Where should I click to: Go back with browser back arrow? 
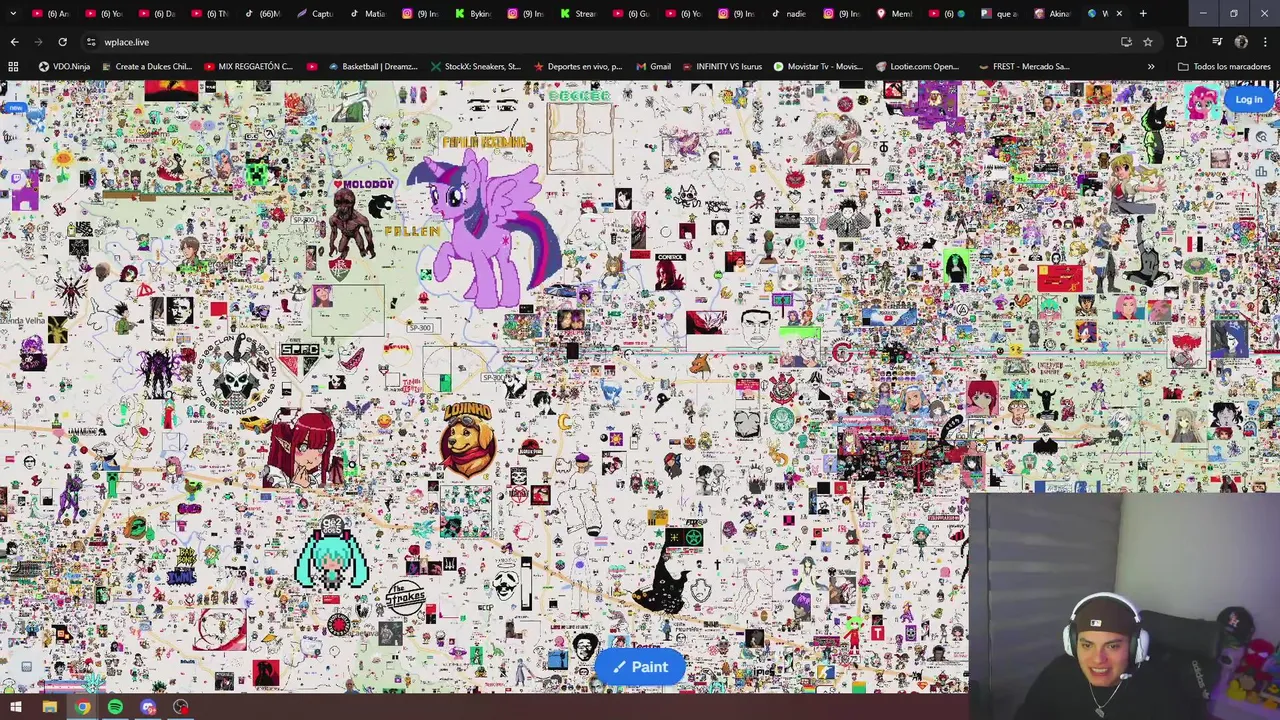[14, 42]
